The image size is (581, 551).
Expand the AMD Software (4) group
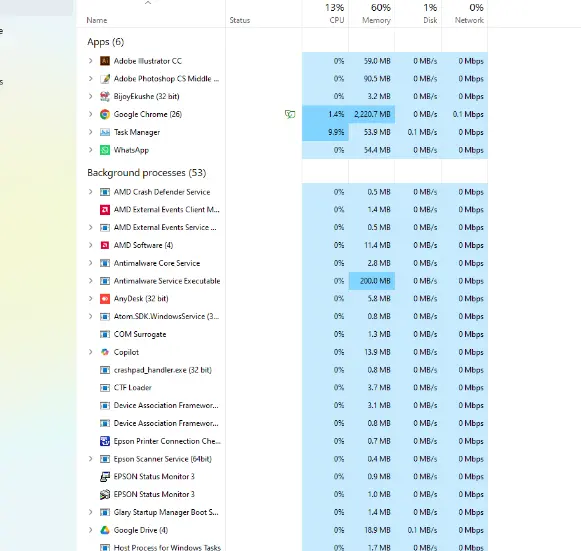pyautogui.click(x=90, y=245)
